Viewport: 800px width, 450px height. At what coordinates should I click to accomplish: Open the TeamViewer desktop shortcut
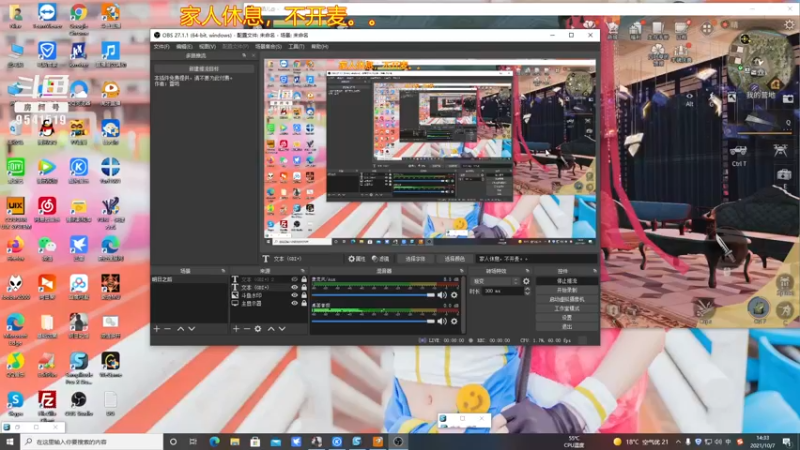tap(47, 17)
